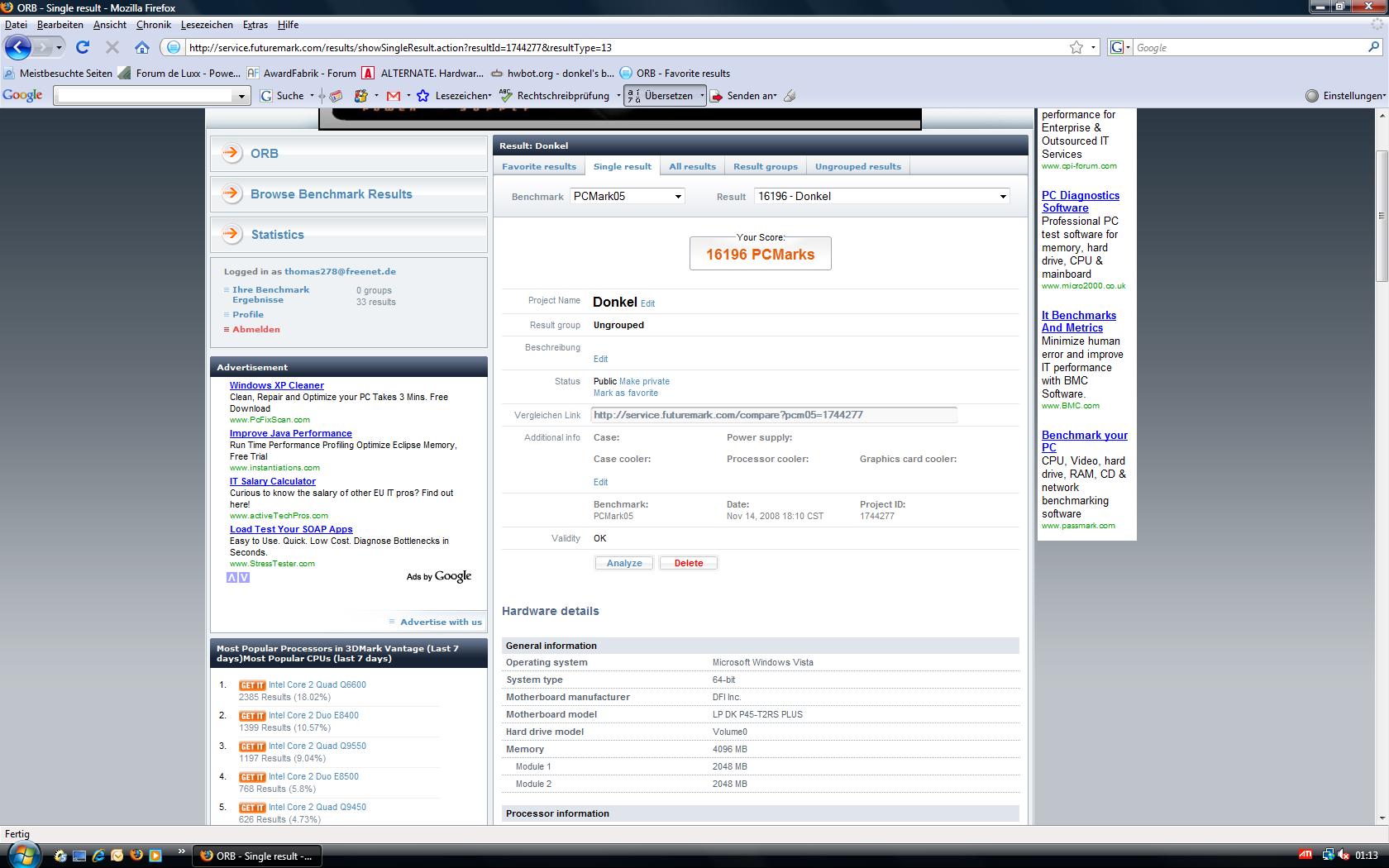Open the Meistbesuchte Seiten bookmark folder

(58, 73)
